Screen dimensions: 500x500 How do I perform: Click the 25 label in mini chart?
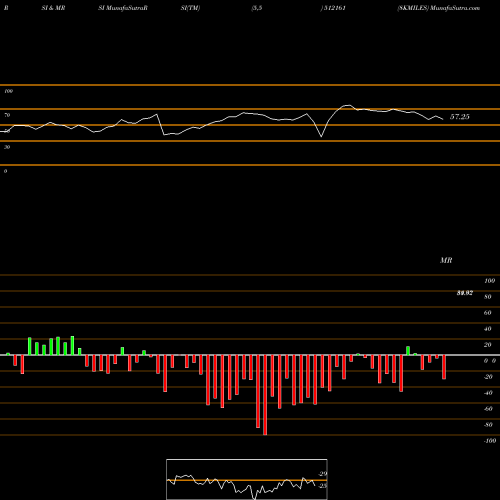point(323,486)
